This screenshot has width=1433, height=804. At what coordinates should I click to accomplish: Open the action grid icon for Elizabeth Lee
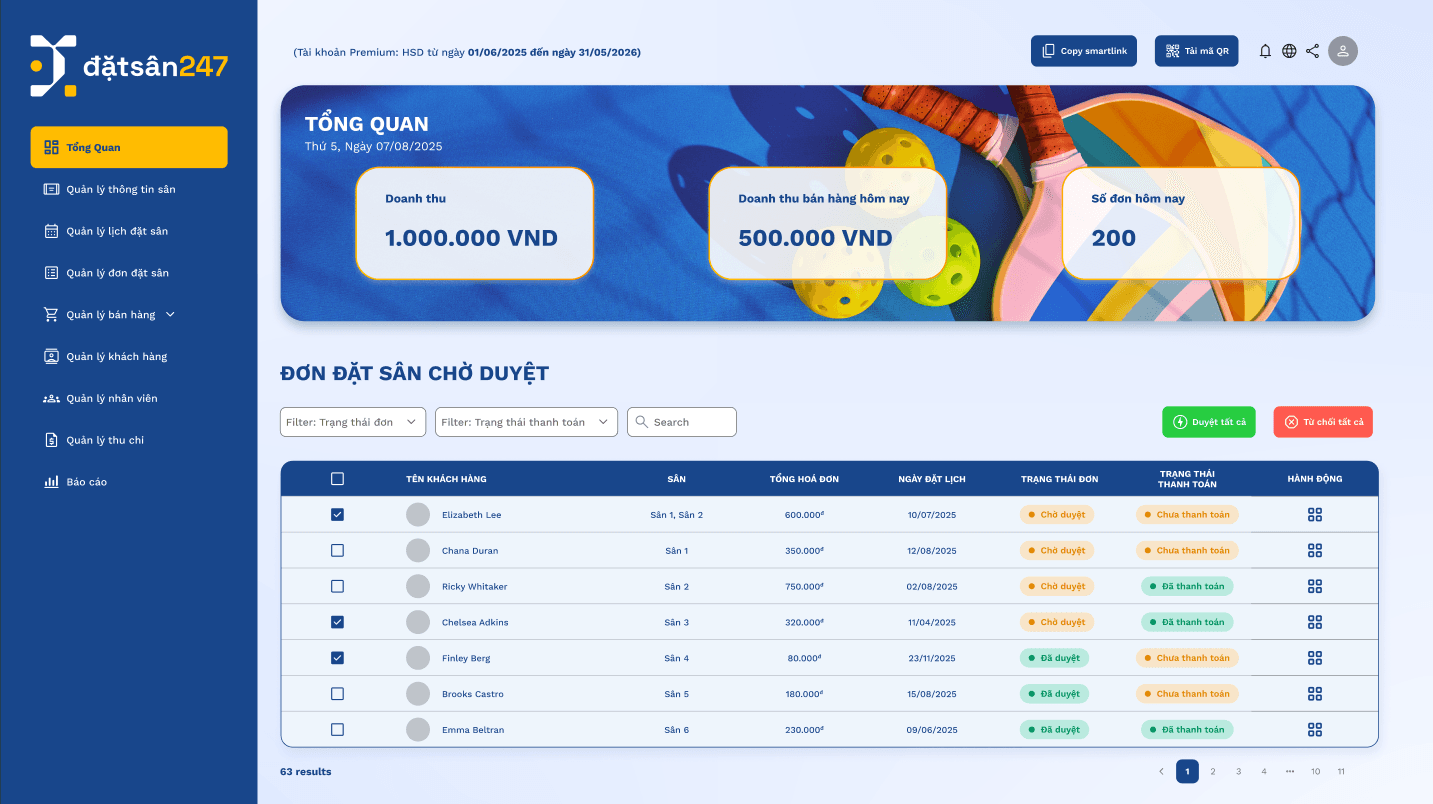1314,514
